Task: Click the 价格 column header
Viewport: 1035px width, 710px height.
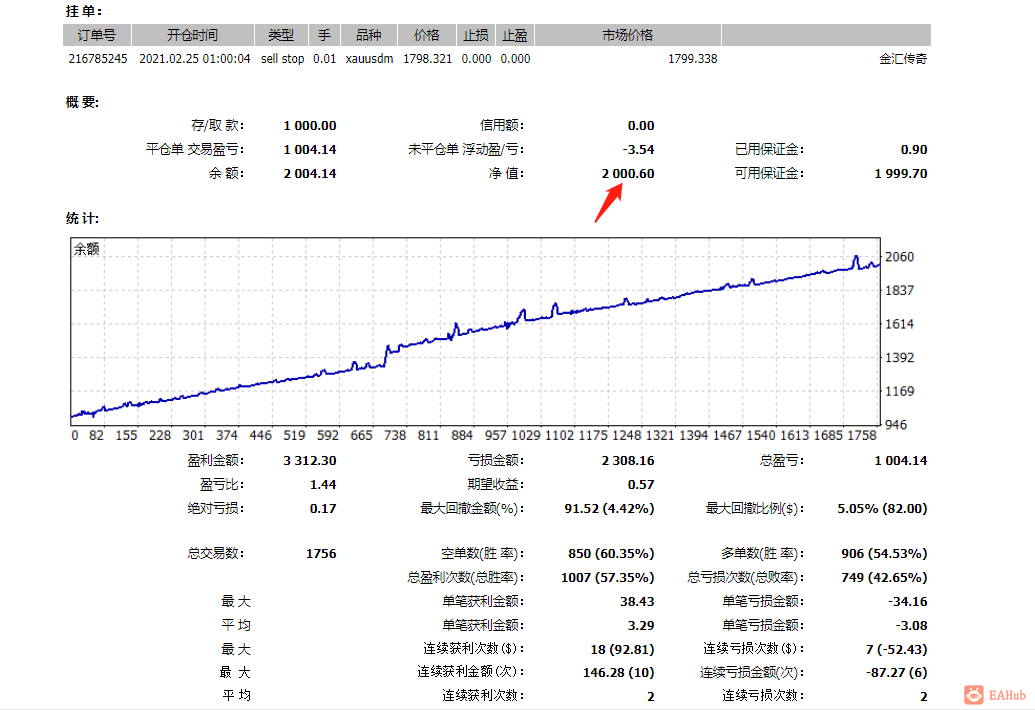Action: tap(426, 35)
